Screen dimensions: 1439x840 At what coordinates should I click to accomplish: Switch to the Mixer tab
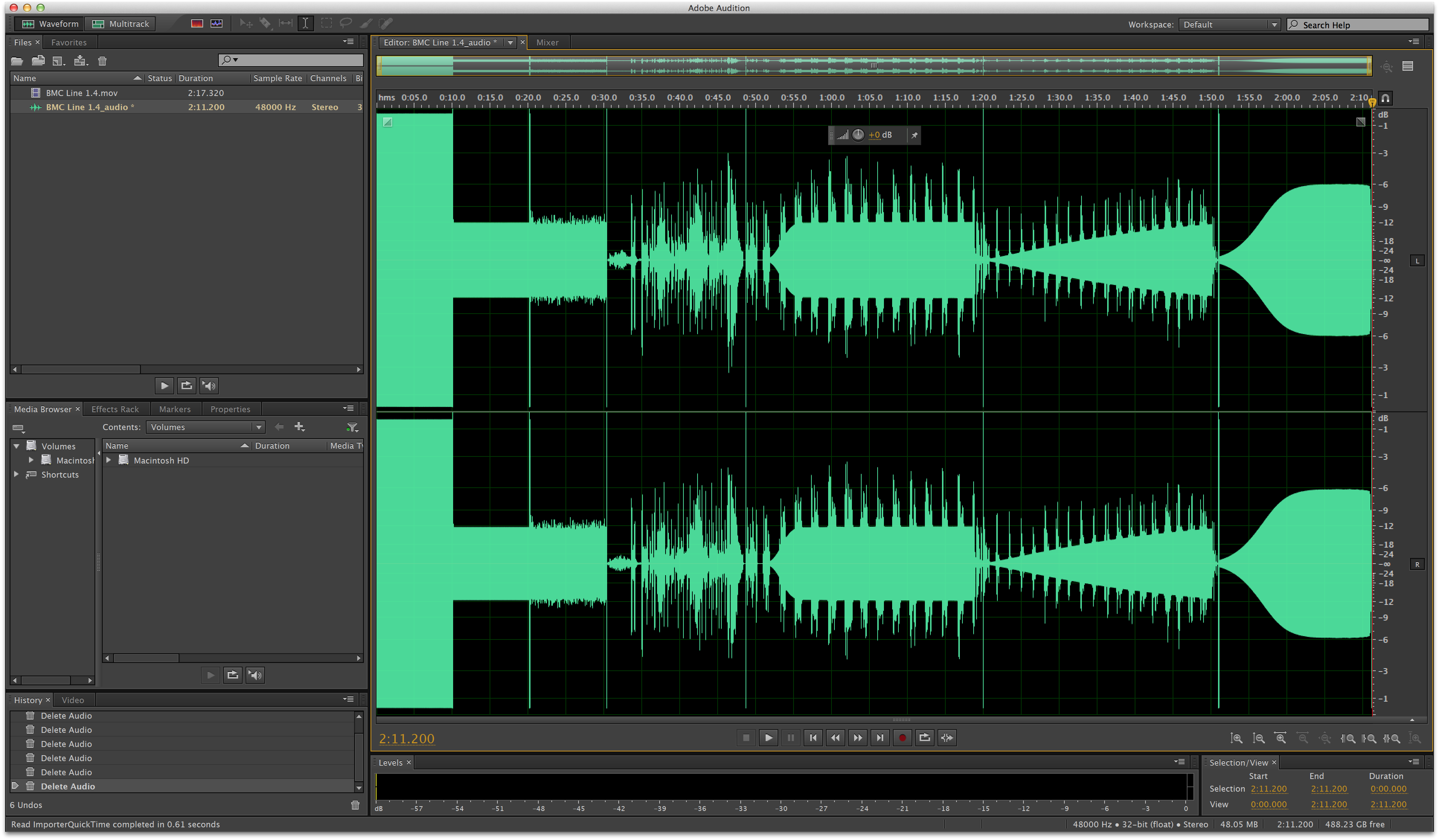[x=547, y=42]
